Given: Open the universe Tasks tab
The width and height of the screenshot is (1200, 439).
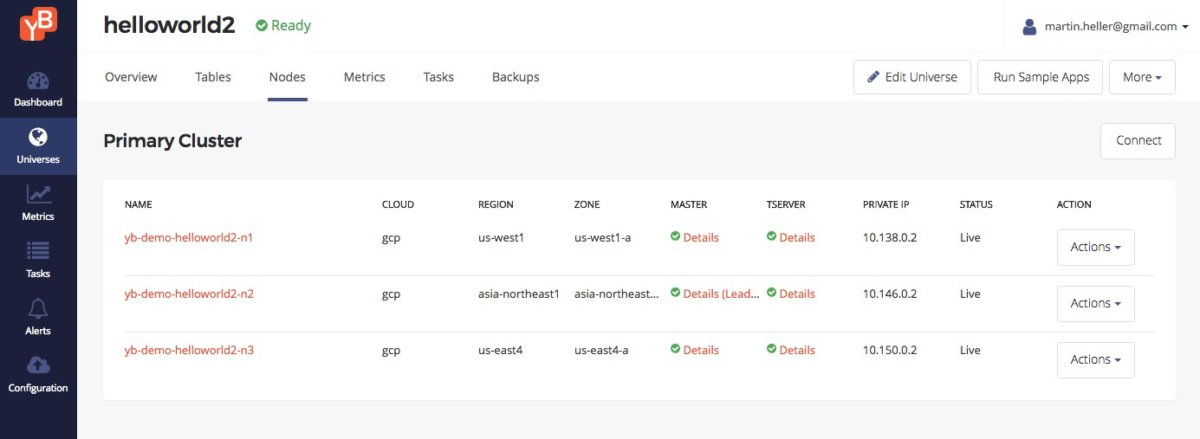Looking at the screenshot, I should pyautogui.click(x=438, y=77).
